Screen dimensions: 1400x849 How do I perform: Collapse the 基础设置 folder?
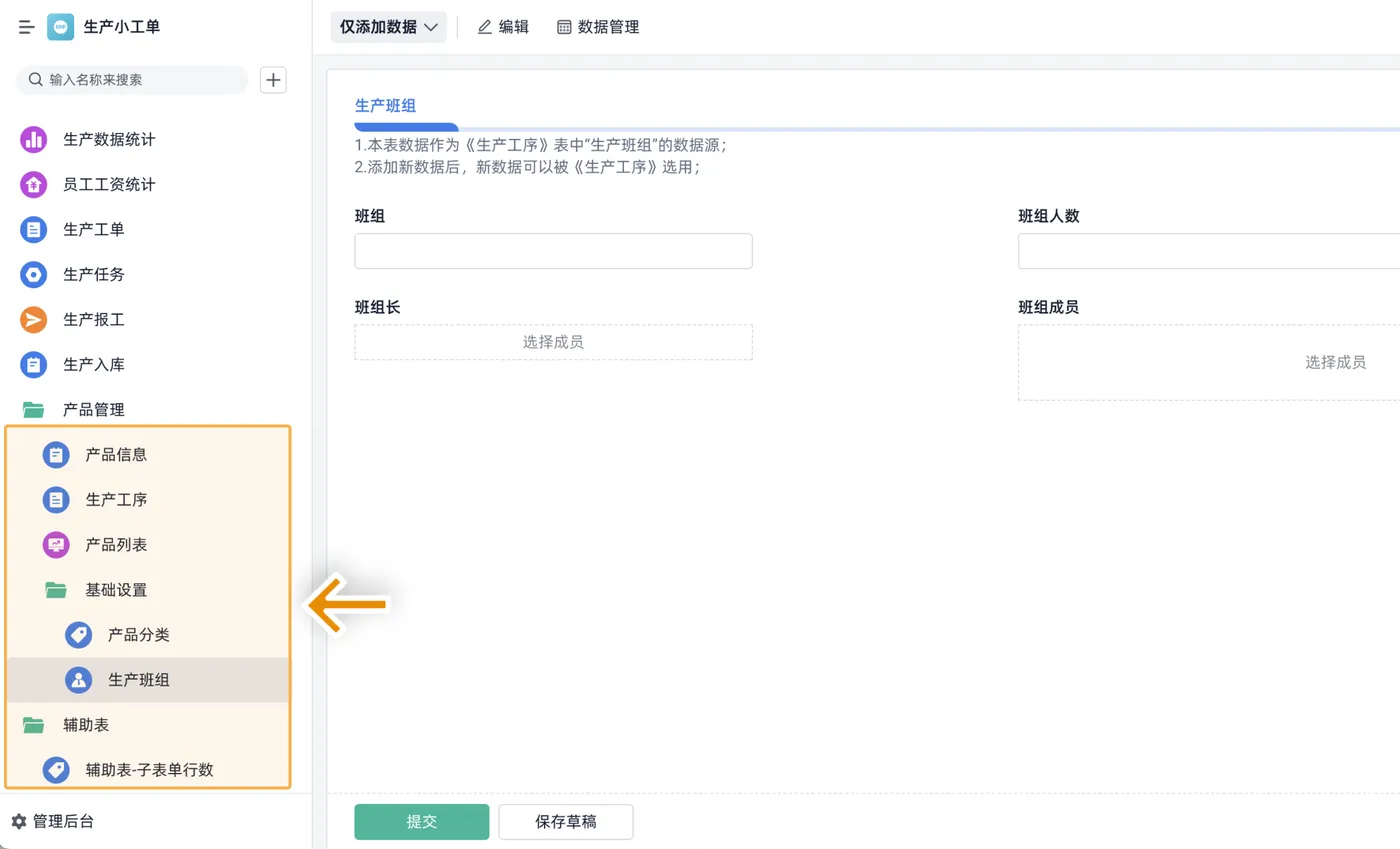tap(56, 590)
